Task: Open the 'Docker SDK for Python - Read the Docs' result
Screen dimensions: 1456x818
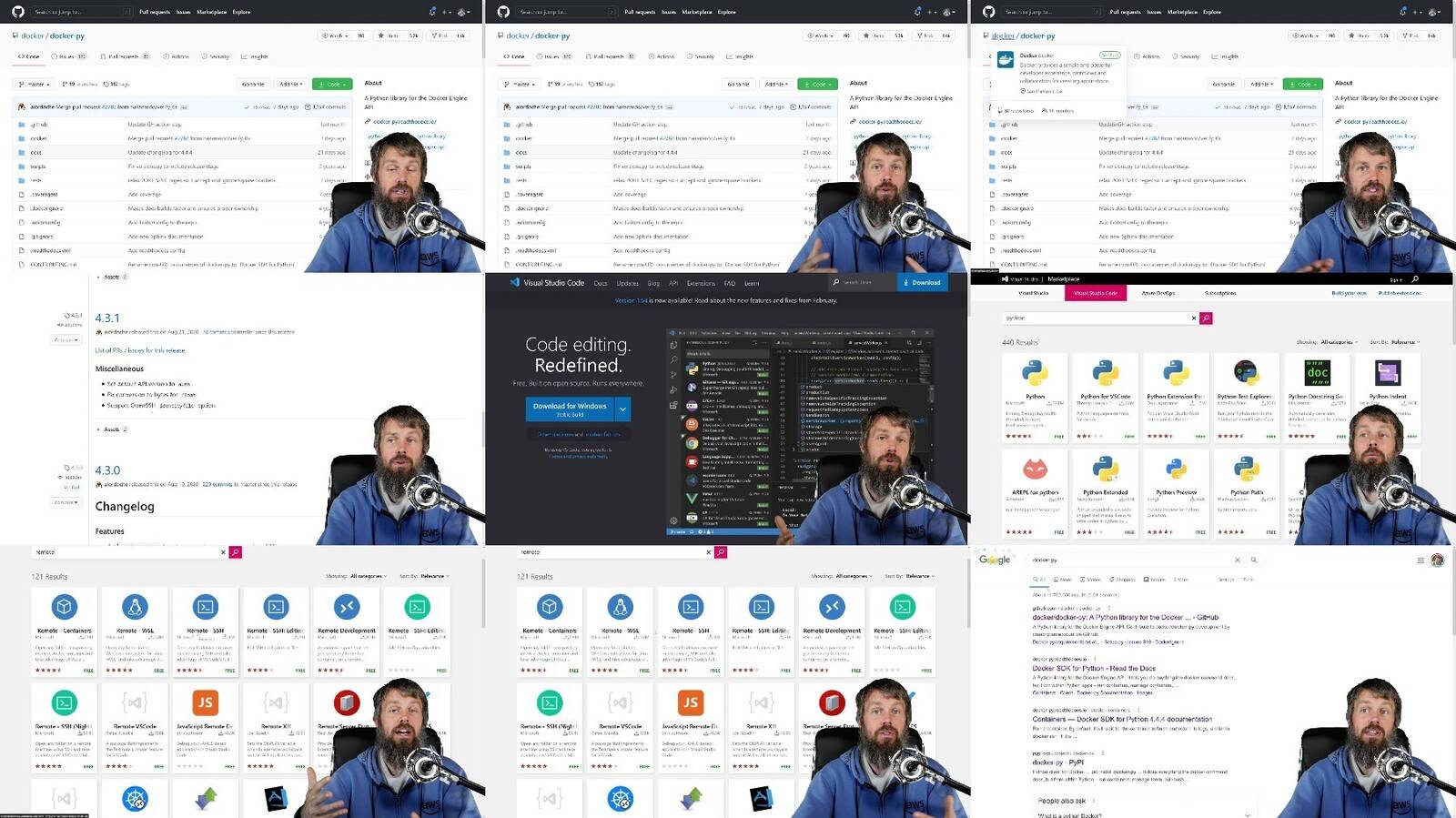Action: [x=1094, y=668]
